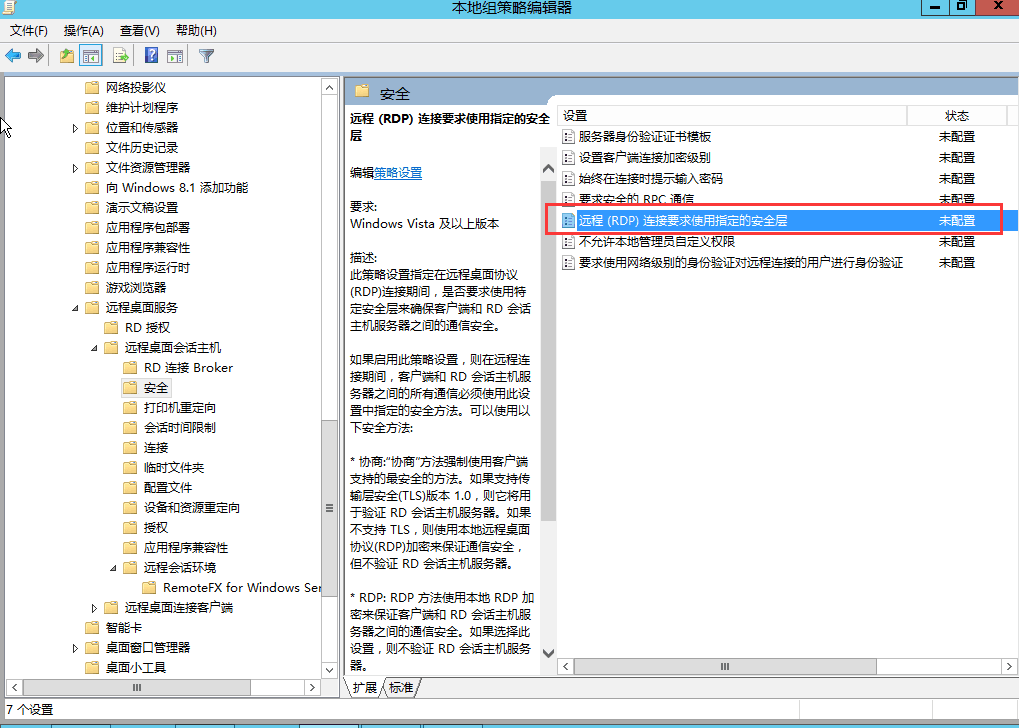Screen dimensions: 1019x728
Task: Click the policy icon beside 要求安全的 RPC 通信
Action: pyautogui.click(x=567, y=199)
